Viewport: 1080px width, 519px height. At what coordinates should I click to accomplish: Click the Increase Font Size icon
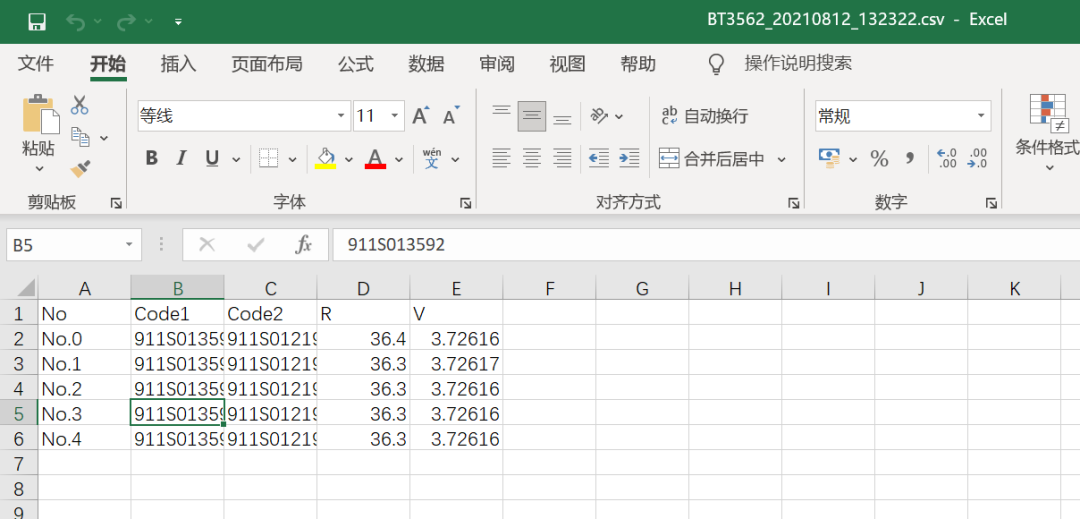pyautogui.click(x=421, y=116)
